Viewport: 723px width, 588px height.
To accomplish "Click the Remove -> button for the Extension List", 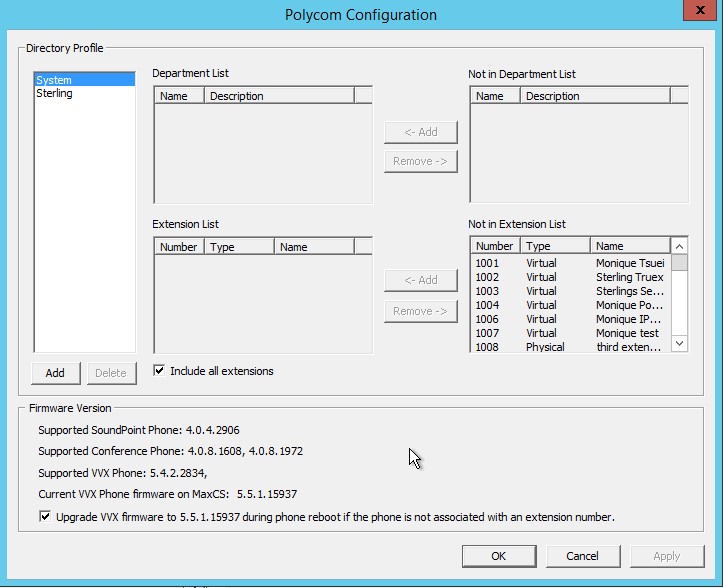I will [x=421, y=311].
